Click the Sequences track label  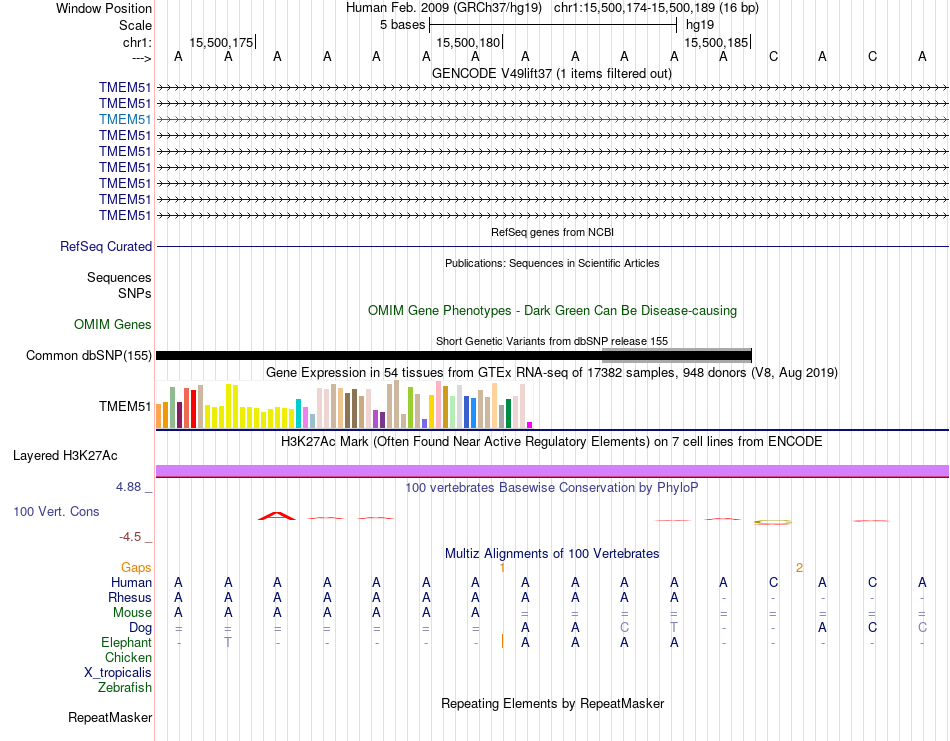(119, 277)
